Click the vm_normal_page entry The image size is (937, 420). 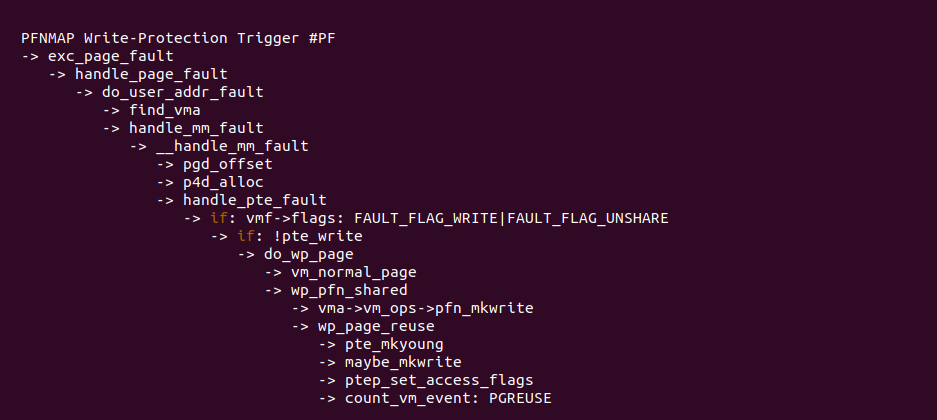353,272
